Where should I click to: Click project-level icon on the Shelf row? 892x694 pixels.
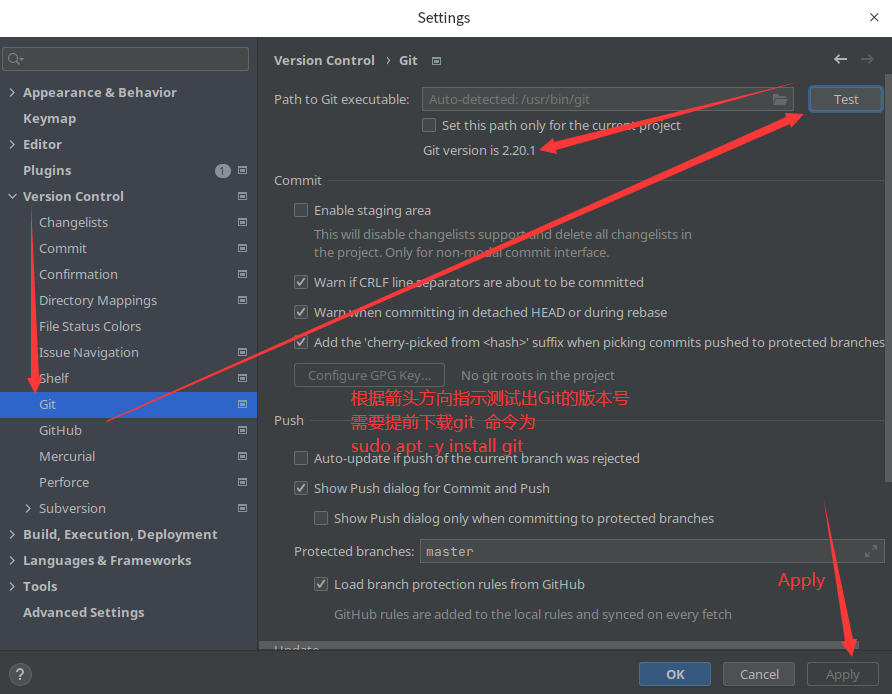(x=242, y=378)
